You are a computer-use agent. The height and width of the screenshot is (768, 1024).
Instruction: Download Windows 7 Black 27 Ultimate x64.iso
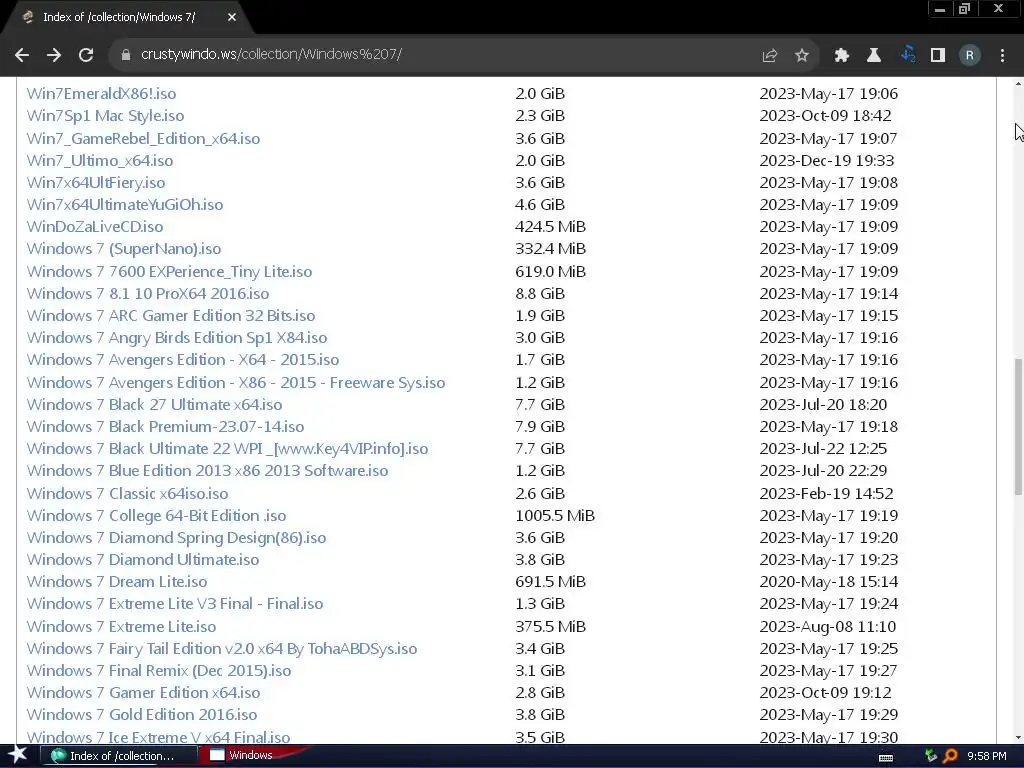154,405
